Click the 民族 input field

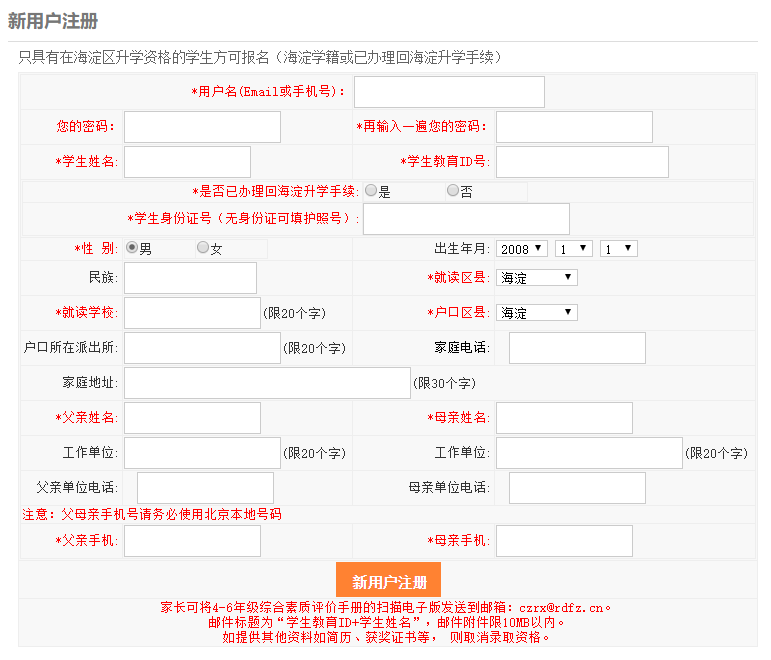tap(190, 278)
